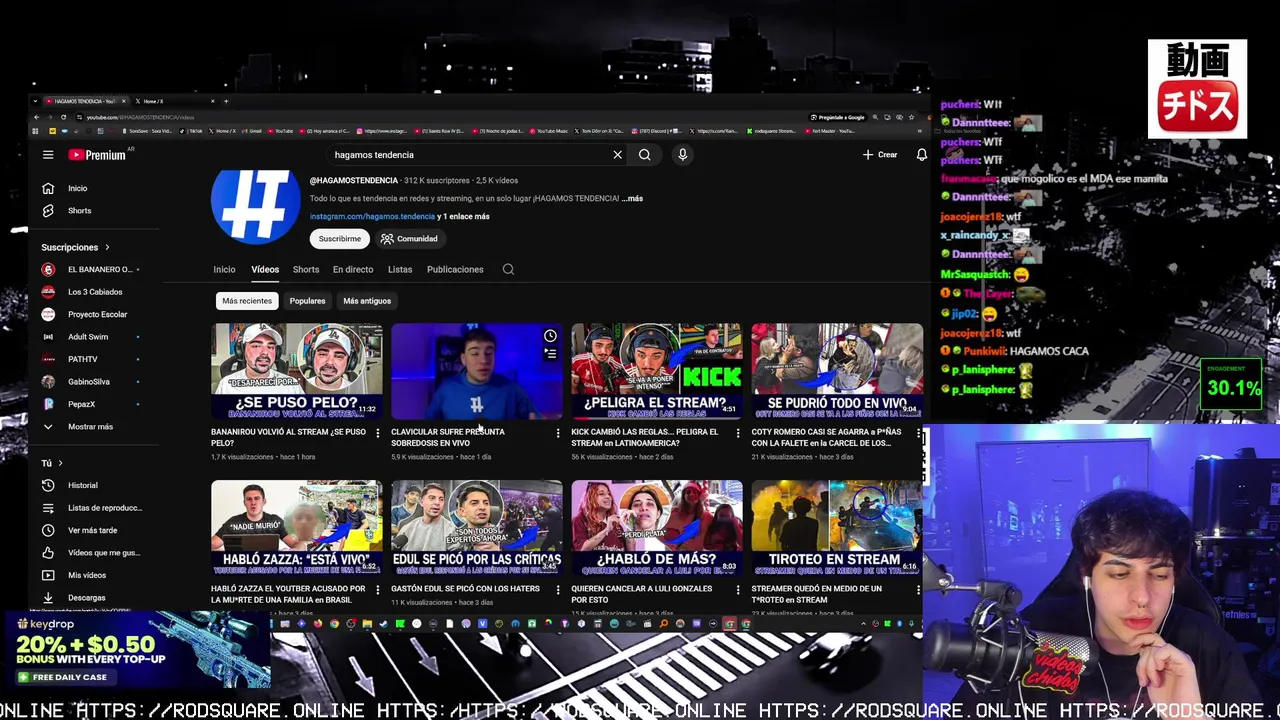Expand the Tú section chevron

tap(60, 463)
